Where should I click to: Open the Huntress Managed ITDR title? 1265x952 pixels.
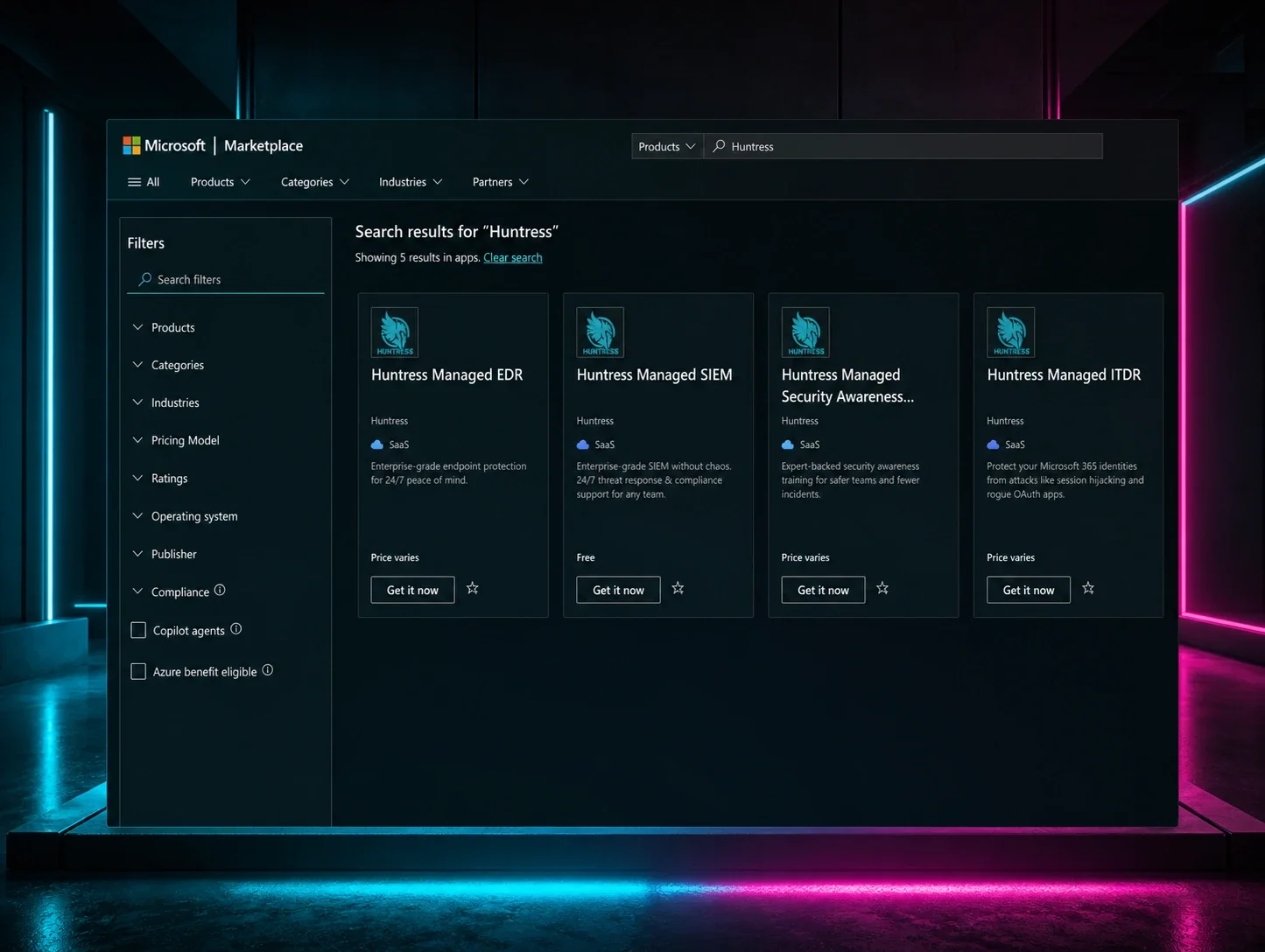pyautogui.click(x=1065, y=374)
